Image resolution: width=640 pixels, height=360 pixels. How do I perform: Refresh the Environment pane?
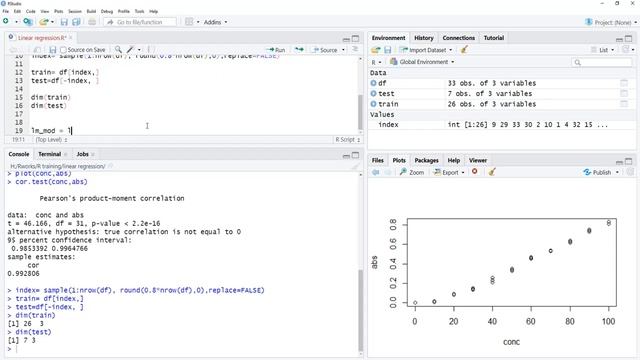click(x=626, y=50)
